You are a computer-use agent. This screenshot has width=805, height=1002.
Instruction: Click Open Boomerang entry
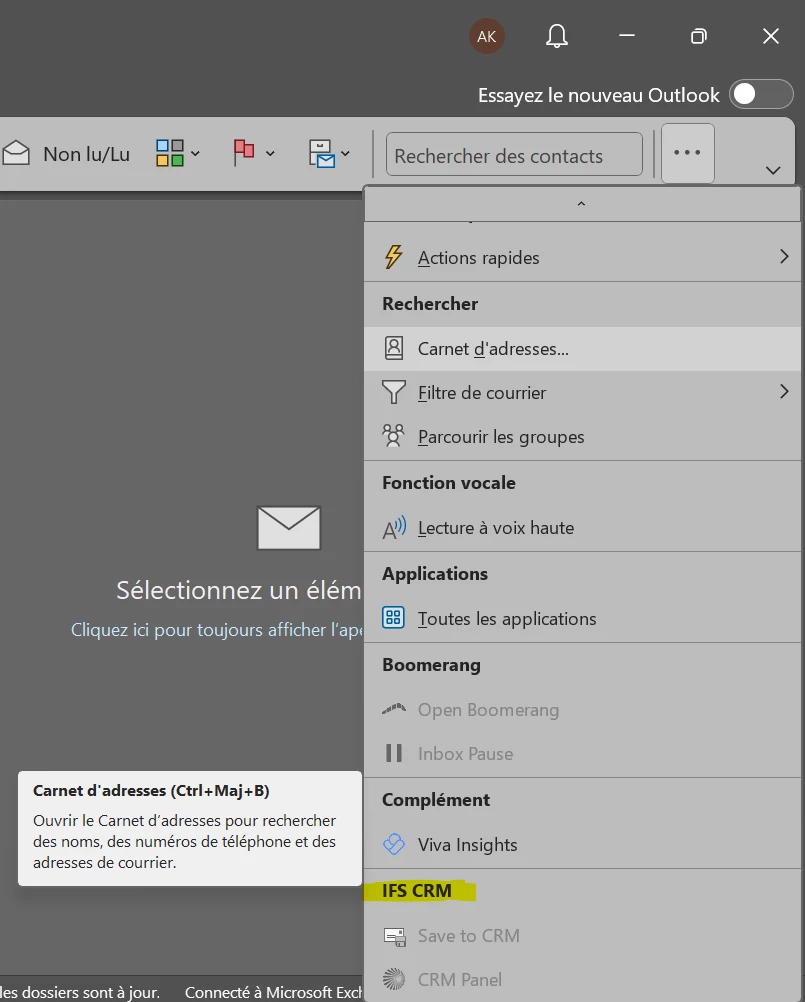tap(582, 710)
